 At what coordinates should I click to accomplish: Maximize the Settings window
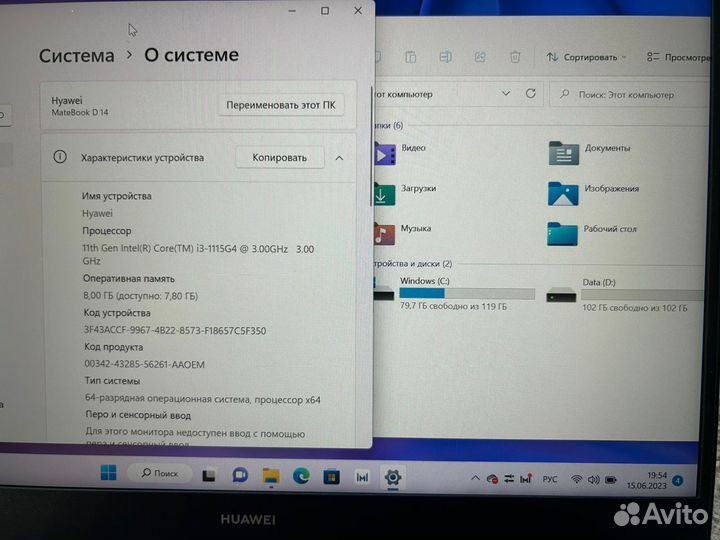pyautogui.click(x=325, y=11)
